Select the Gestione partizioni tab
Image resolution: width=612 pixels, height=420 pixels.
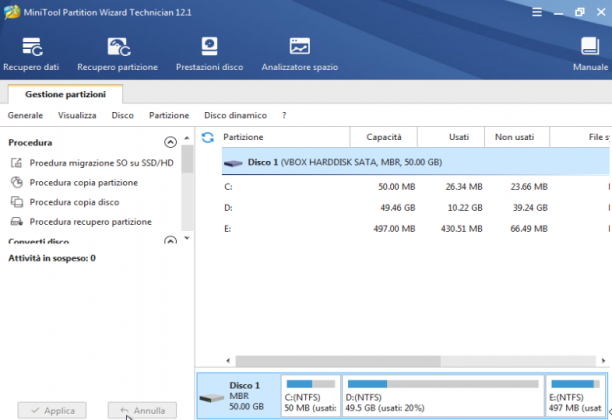coord(65,94)
